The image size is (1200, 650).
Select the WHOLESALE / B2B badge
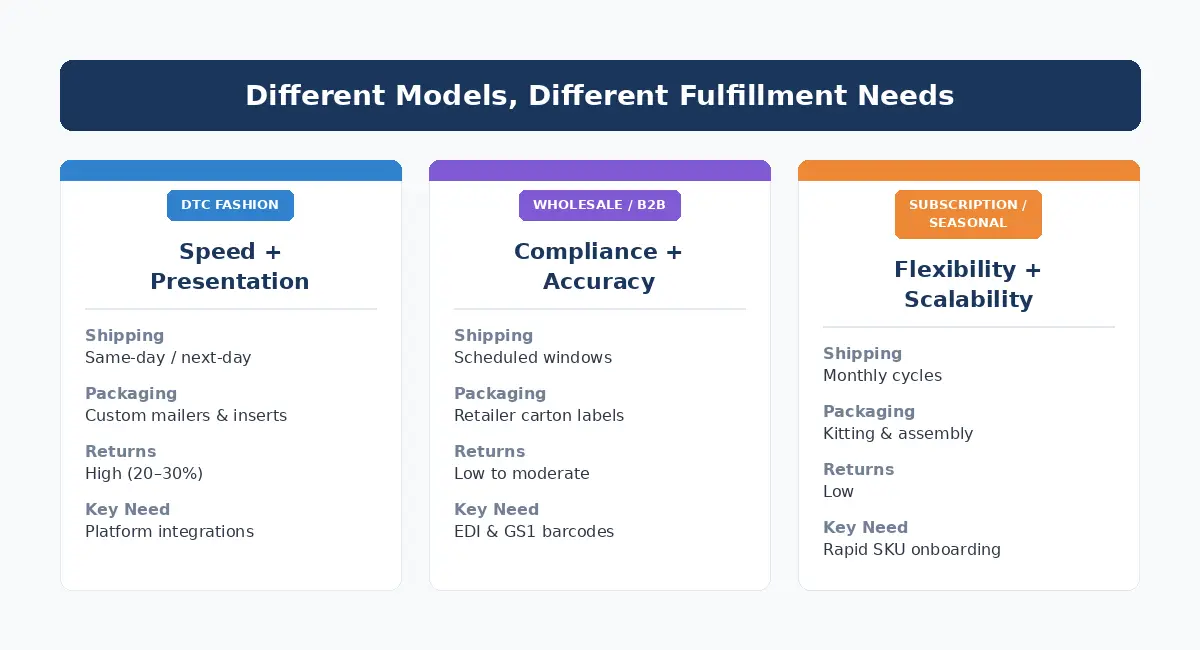599,205
